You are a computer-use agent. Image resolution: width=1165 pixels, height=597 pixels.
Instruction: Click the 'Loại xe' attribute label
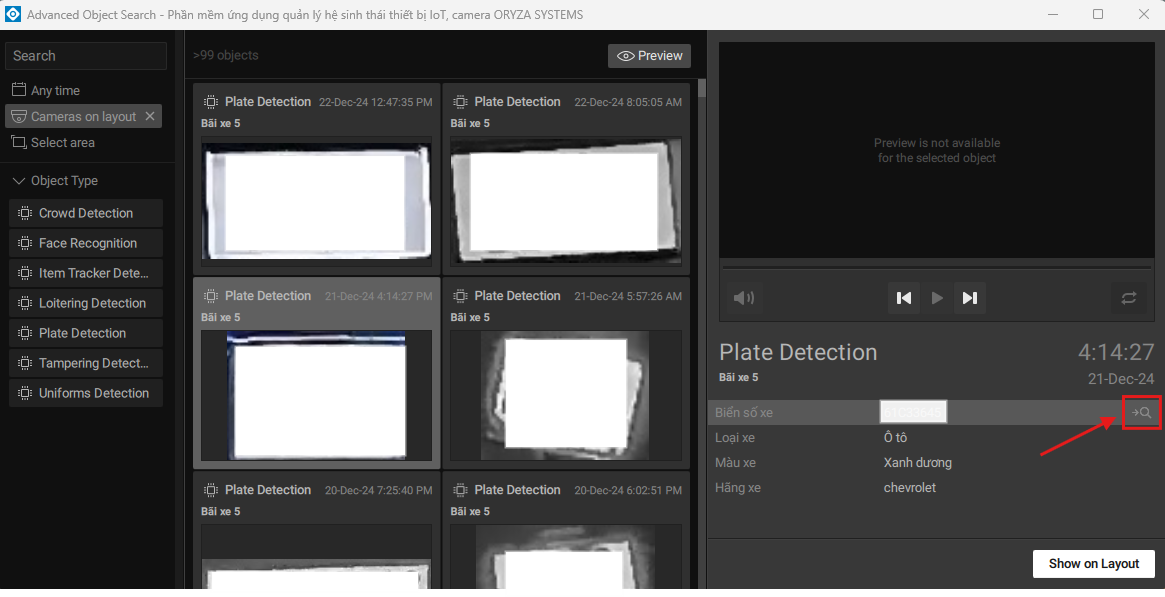click(x=735, y=437)
